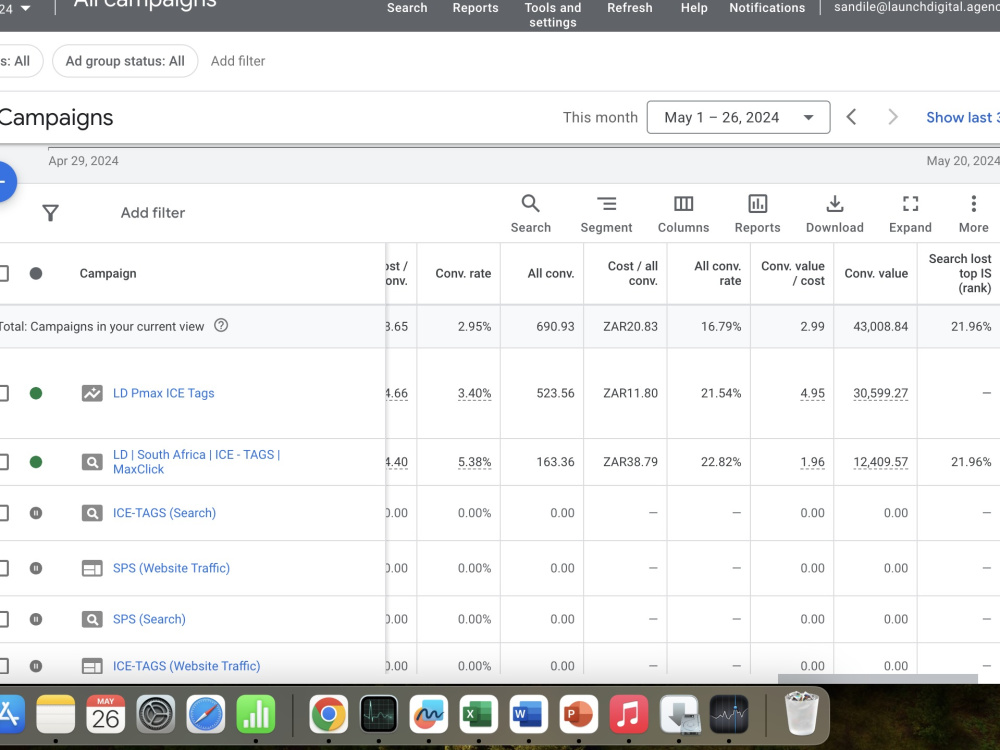Open the table Reports icon
Screen dimensions: 1000x750
pos(757,214)
